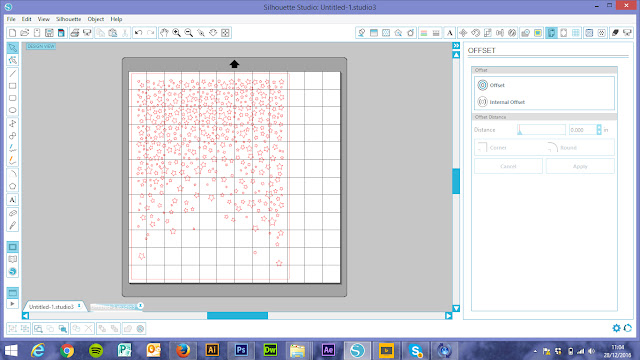Click the Apply button
640x360 pixels.
[x=580, y=167]
